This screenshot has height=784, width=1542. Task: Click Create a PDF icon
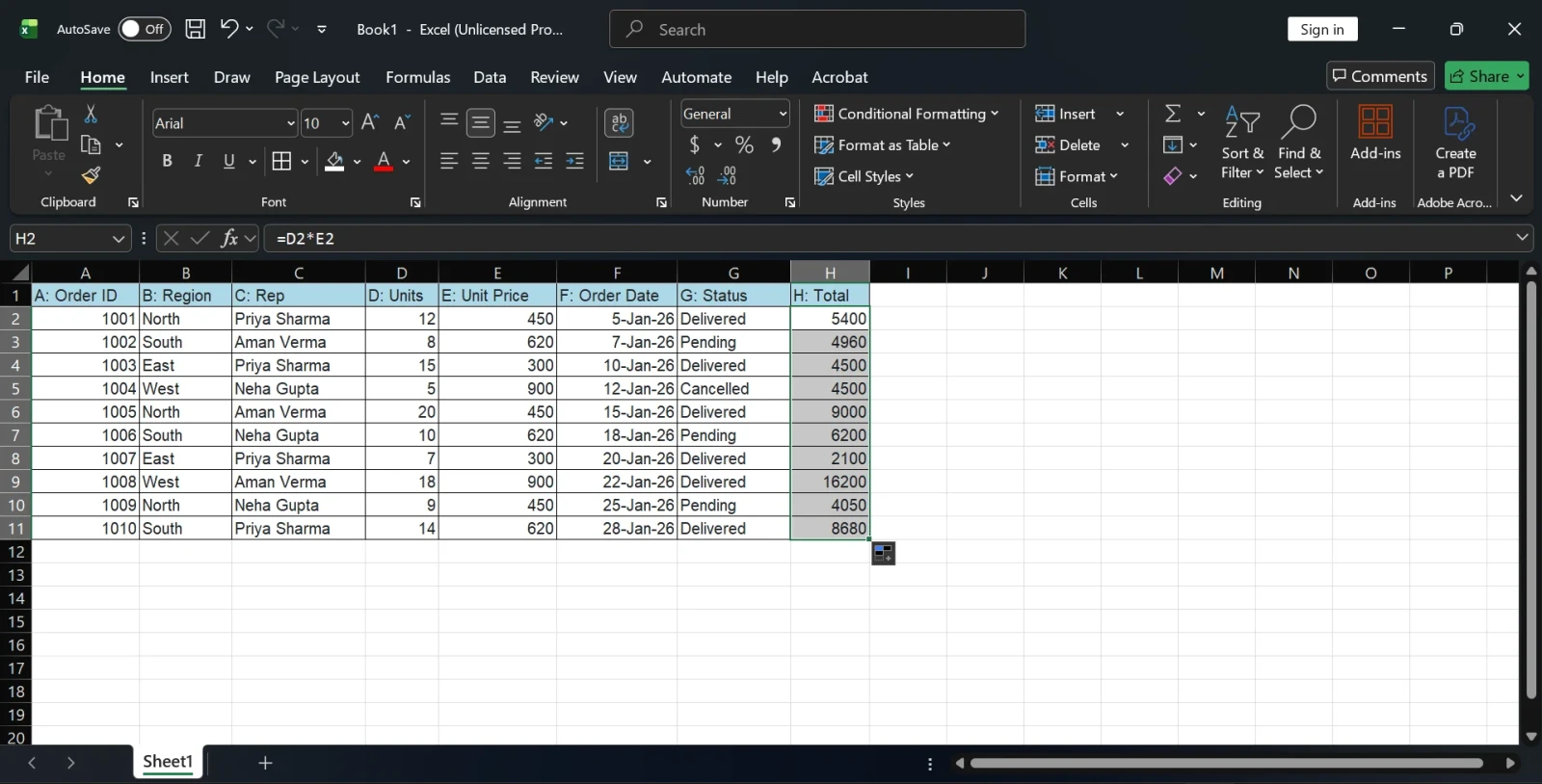tap(1455, 143)
